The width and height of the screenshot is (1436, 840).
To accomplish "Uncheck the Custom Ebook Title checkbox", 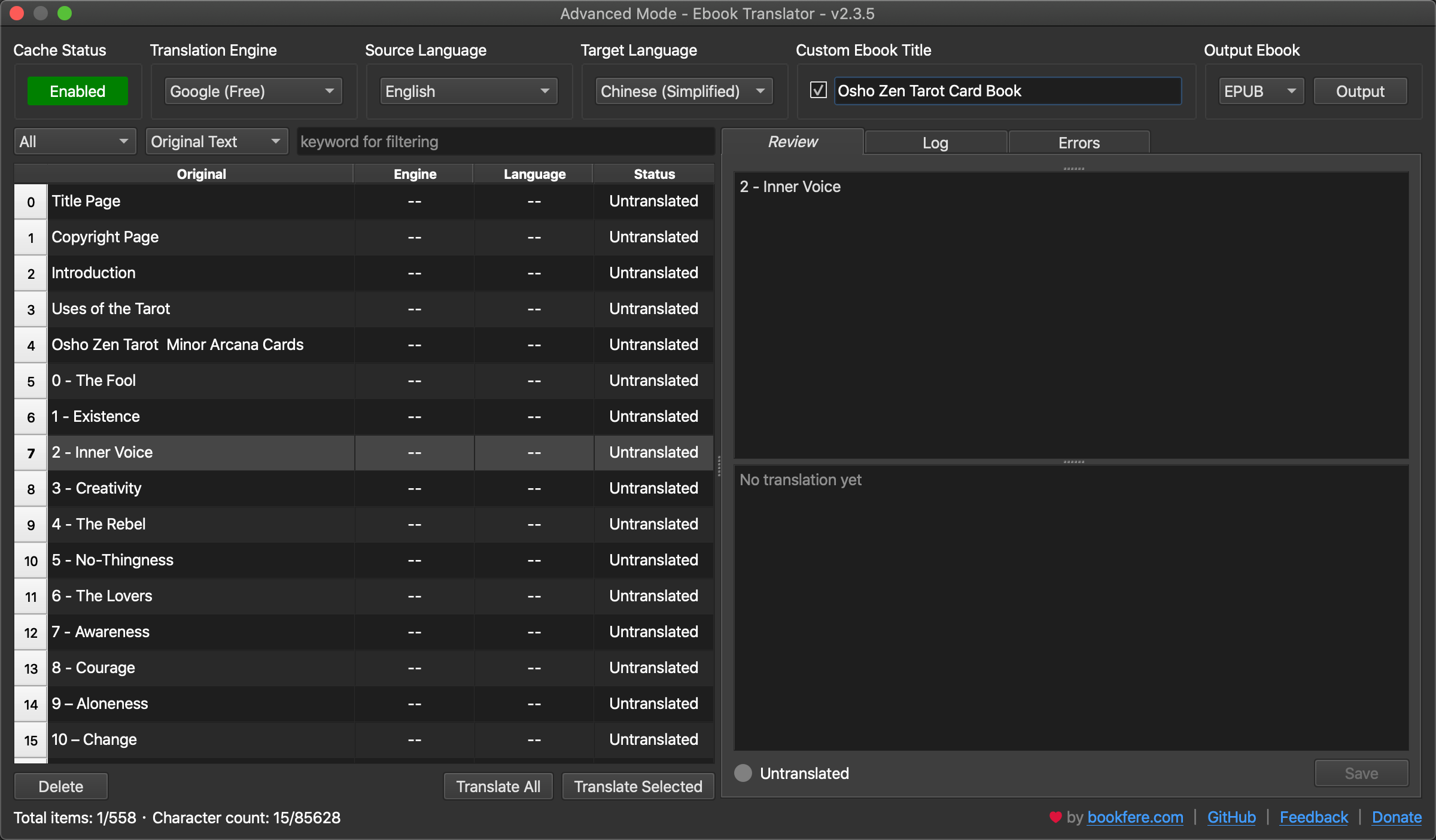I will [818, 90].
